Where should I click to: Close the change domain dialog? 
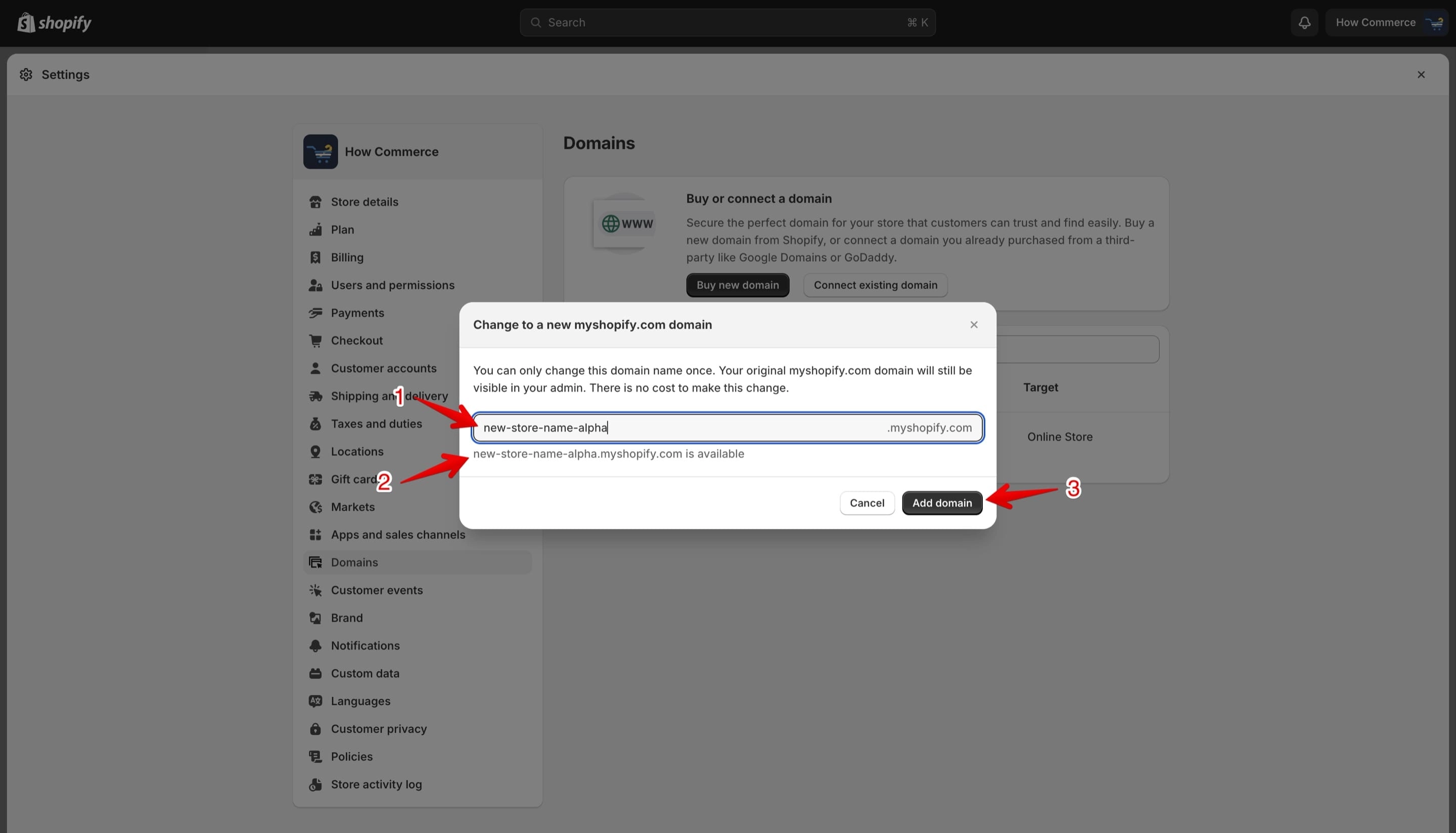tap(974, 325)
